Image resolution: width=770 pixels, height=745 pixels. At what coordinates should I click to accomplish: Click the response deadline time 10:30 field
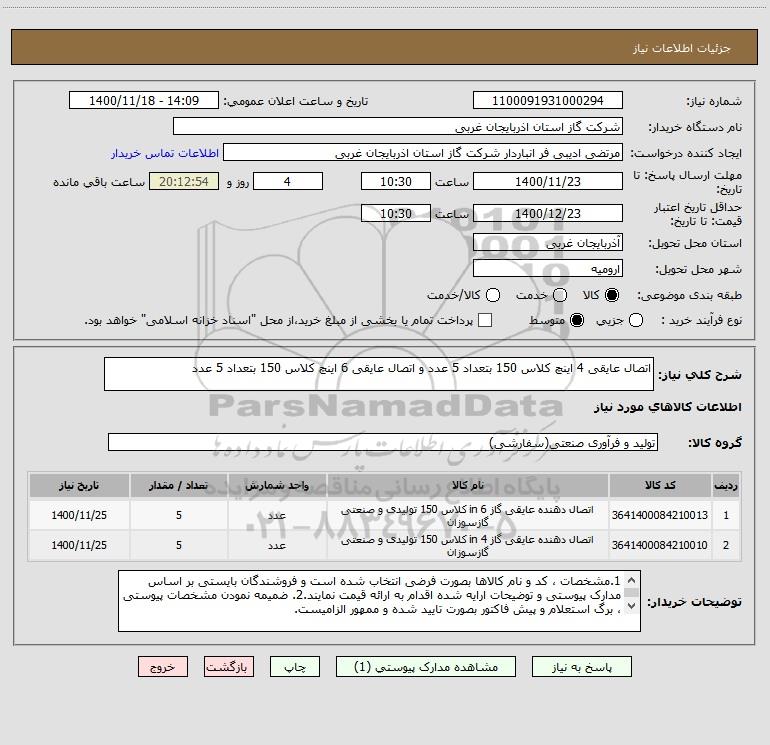[396, 181]
